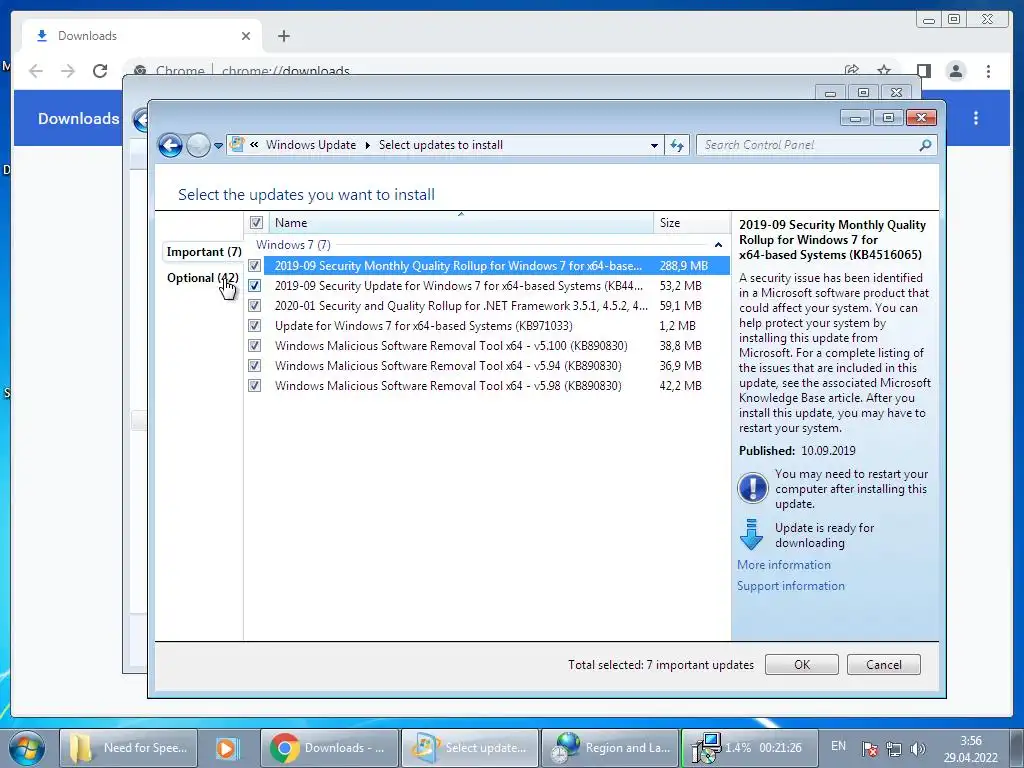Image resolution: width=1024 pixels, height=768 pixels.
Task: Bookmark this page with star icon
Action: pyautogui.click(x=884, y=71)
